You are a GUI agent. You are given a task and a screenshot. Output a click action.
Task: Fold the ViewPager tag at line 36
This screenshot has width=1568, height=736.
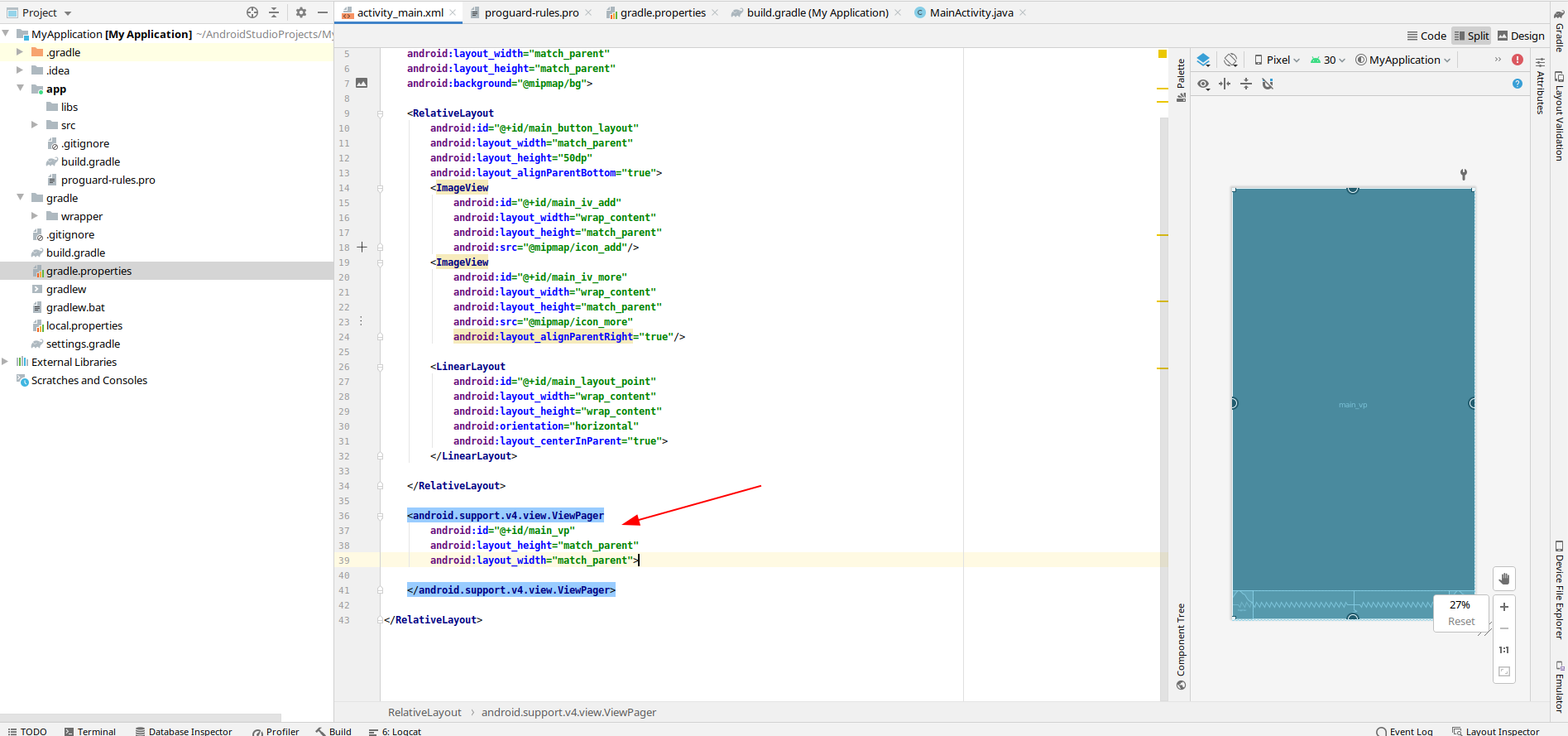click(380, 516)
